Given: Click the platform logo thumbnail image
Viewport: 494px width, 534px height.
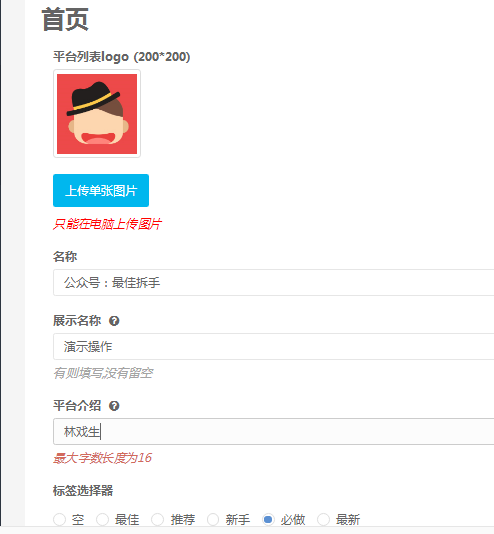Looking at the screenshot, I should [97, 114].
